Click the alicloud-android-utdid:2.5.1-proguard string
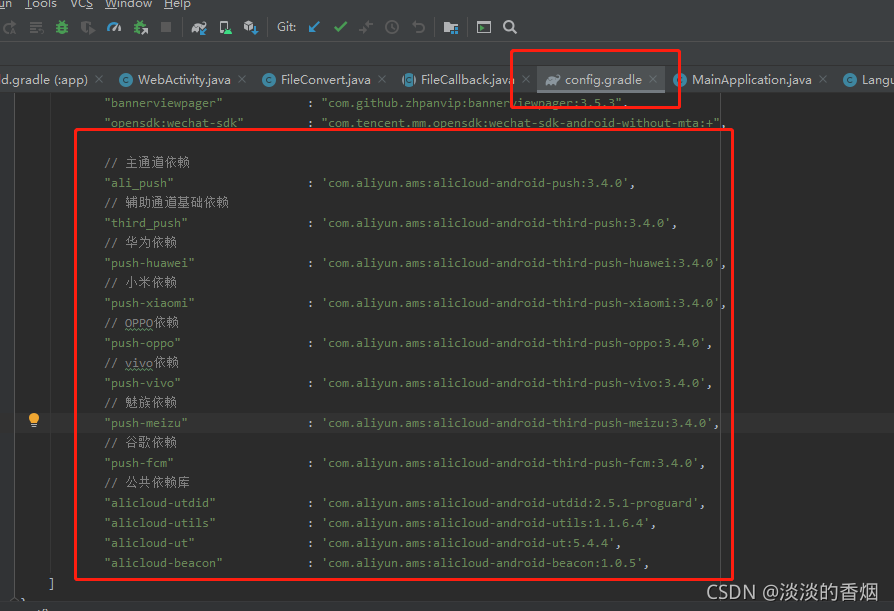 510,503
